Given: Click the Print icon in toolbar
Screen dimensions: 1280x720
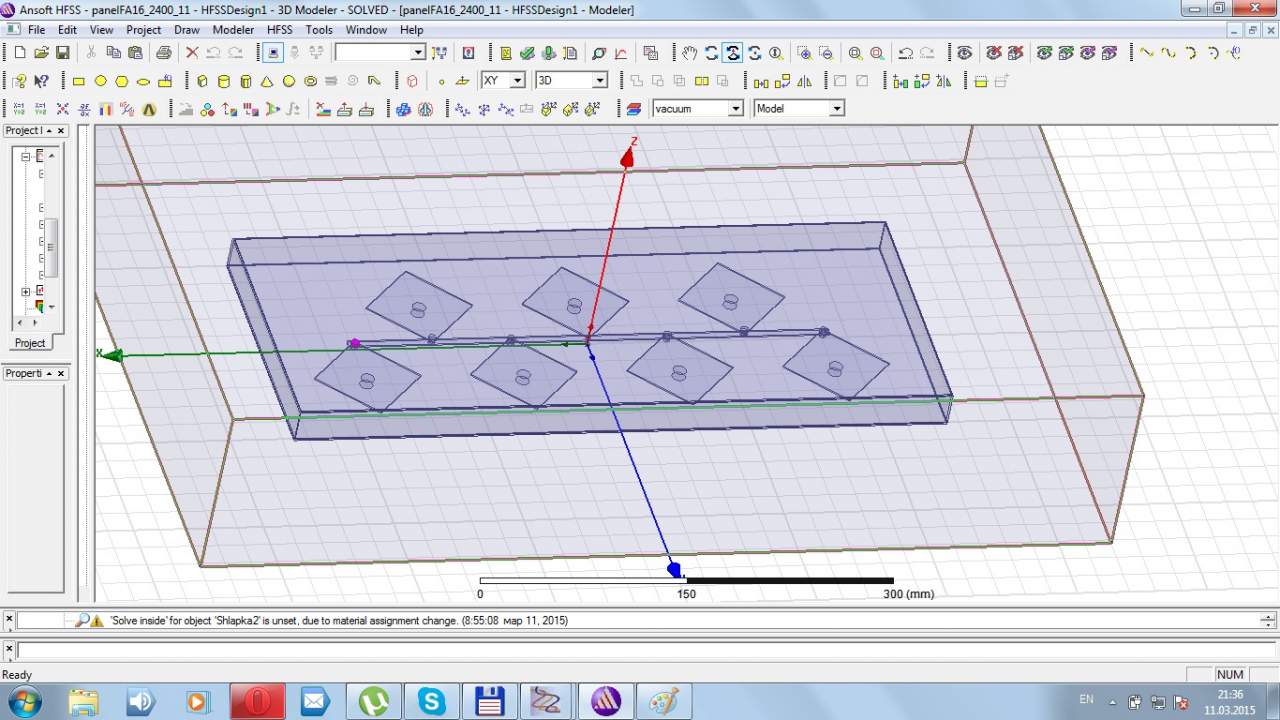Looking at the screenshot, I should pos(163,53).
